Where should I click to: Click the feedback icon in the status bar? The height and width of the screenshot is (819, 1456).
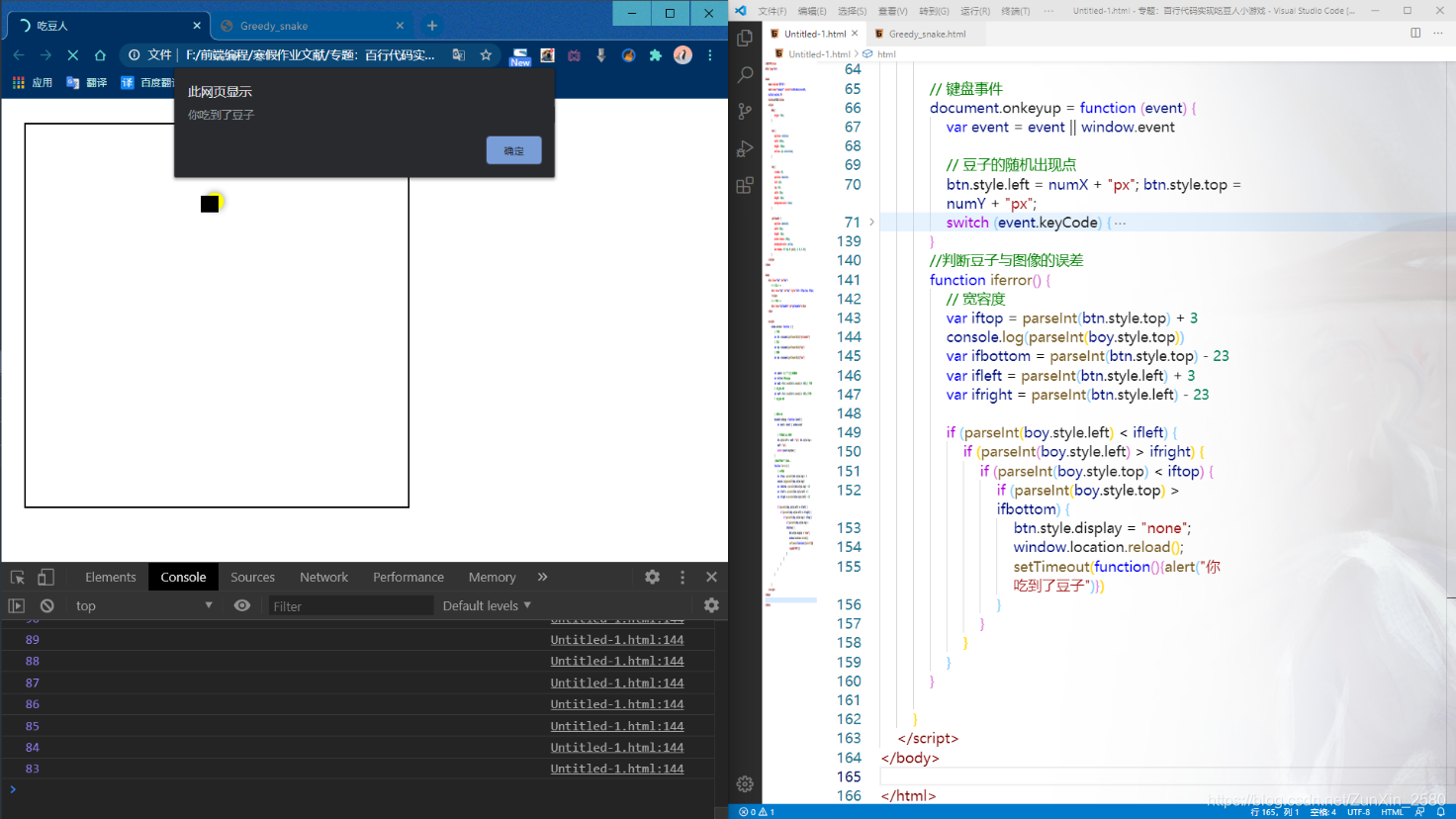[1419, 812]
